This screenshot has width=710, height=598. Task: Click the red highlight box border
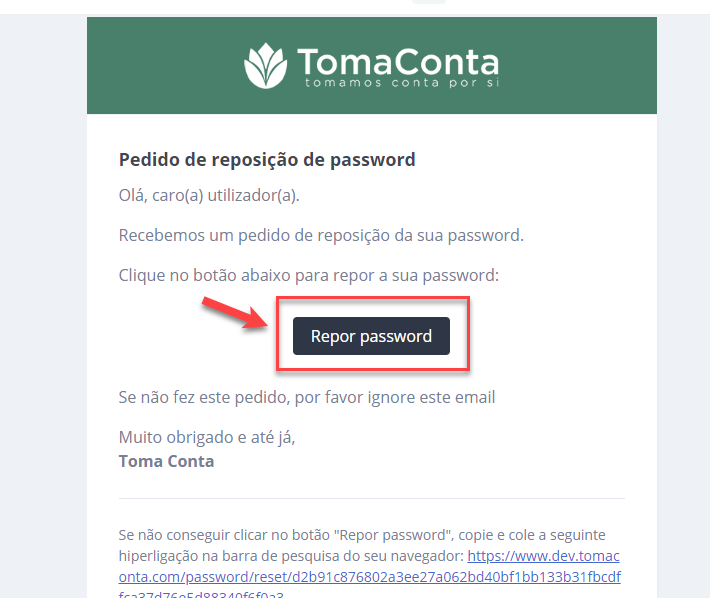tap(373, 298)
